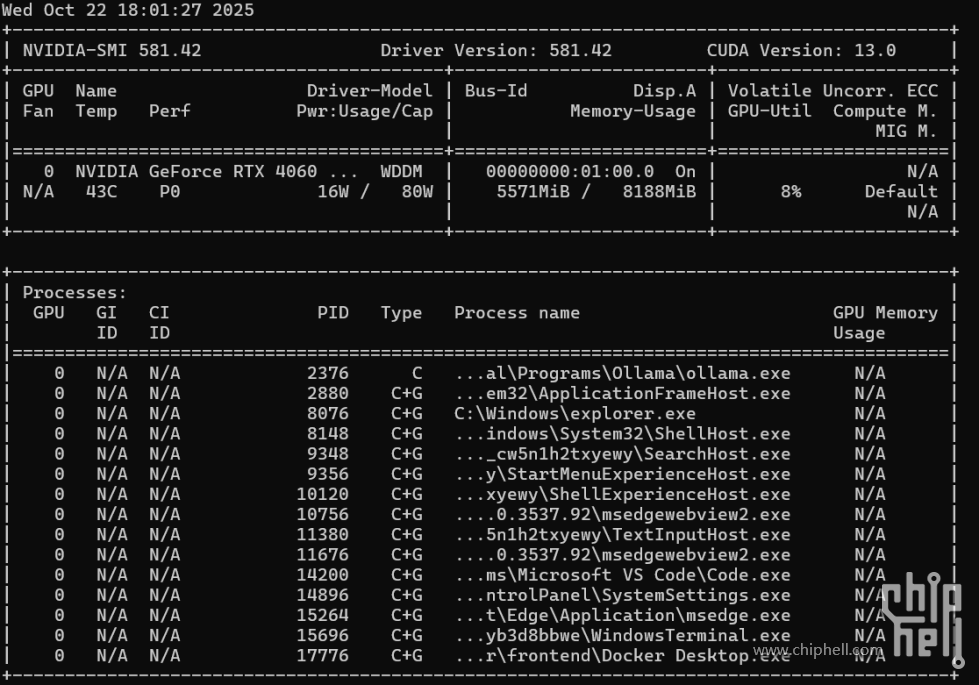The image size is (979, 685).
Task: Click the Driver Version 581.42 text
Action: (496, 50)
